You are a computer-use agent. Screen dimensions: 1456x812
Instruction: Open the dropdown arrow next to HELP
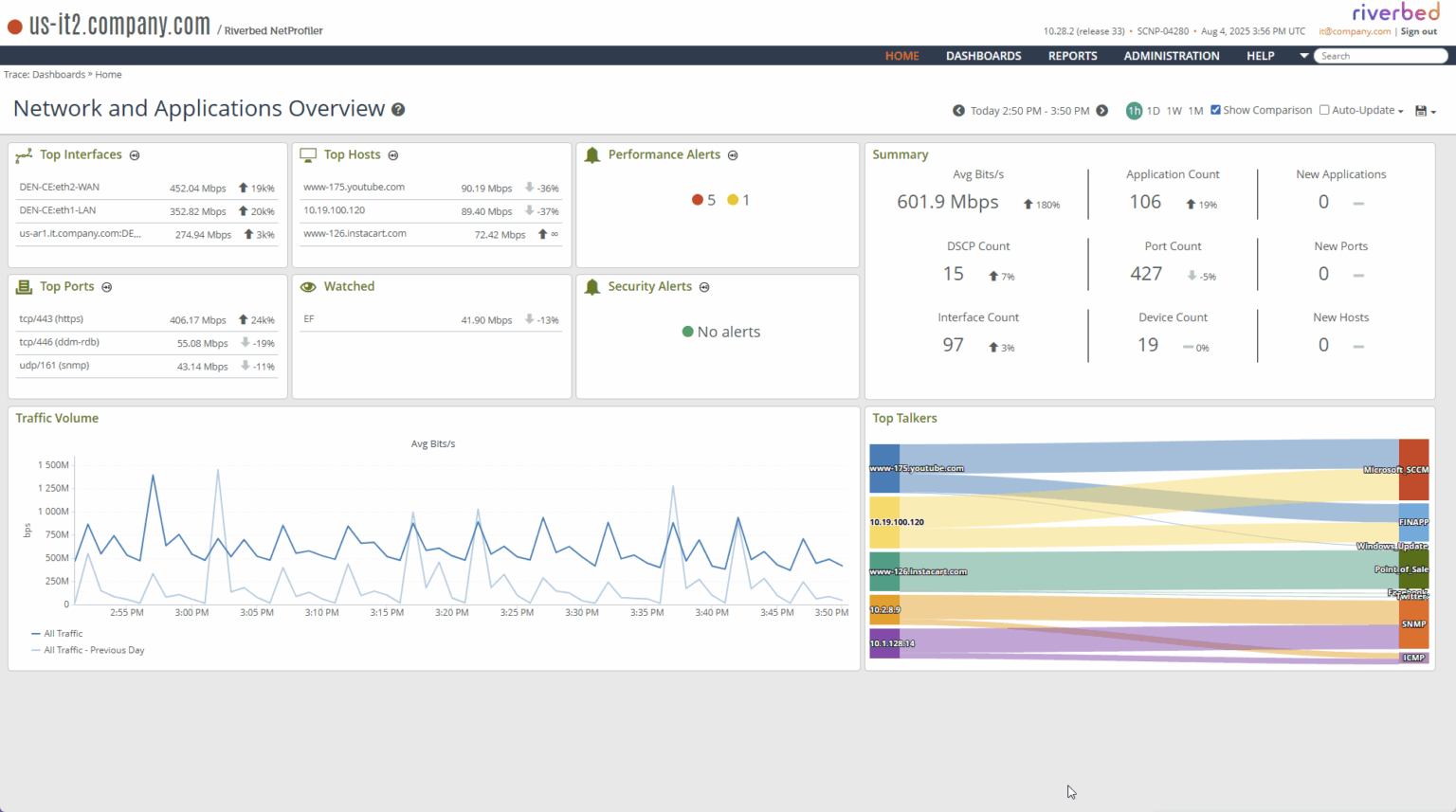click(1304, 55)
